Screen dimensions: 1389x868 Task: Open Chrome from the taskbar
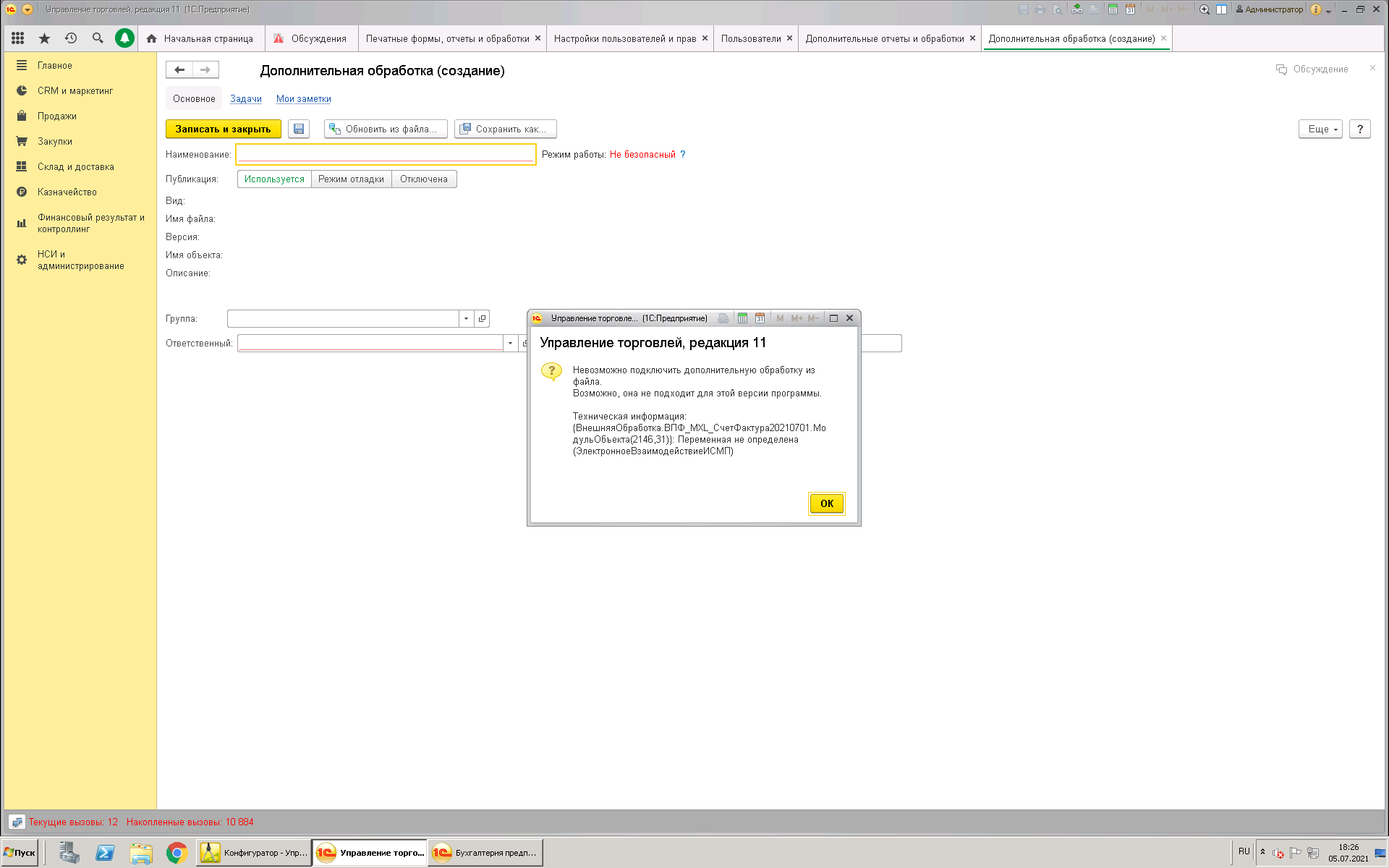(177, 853)
